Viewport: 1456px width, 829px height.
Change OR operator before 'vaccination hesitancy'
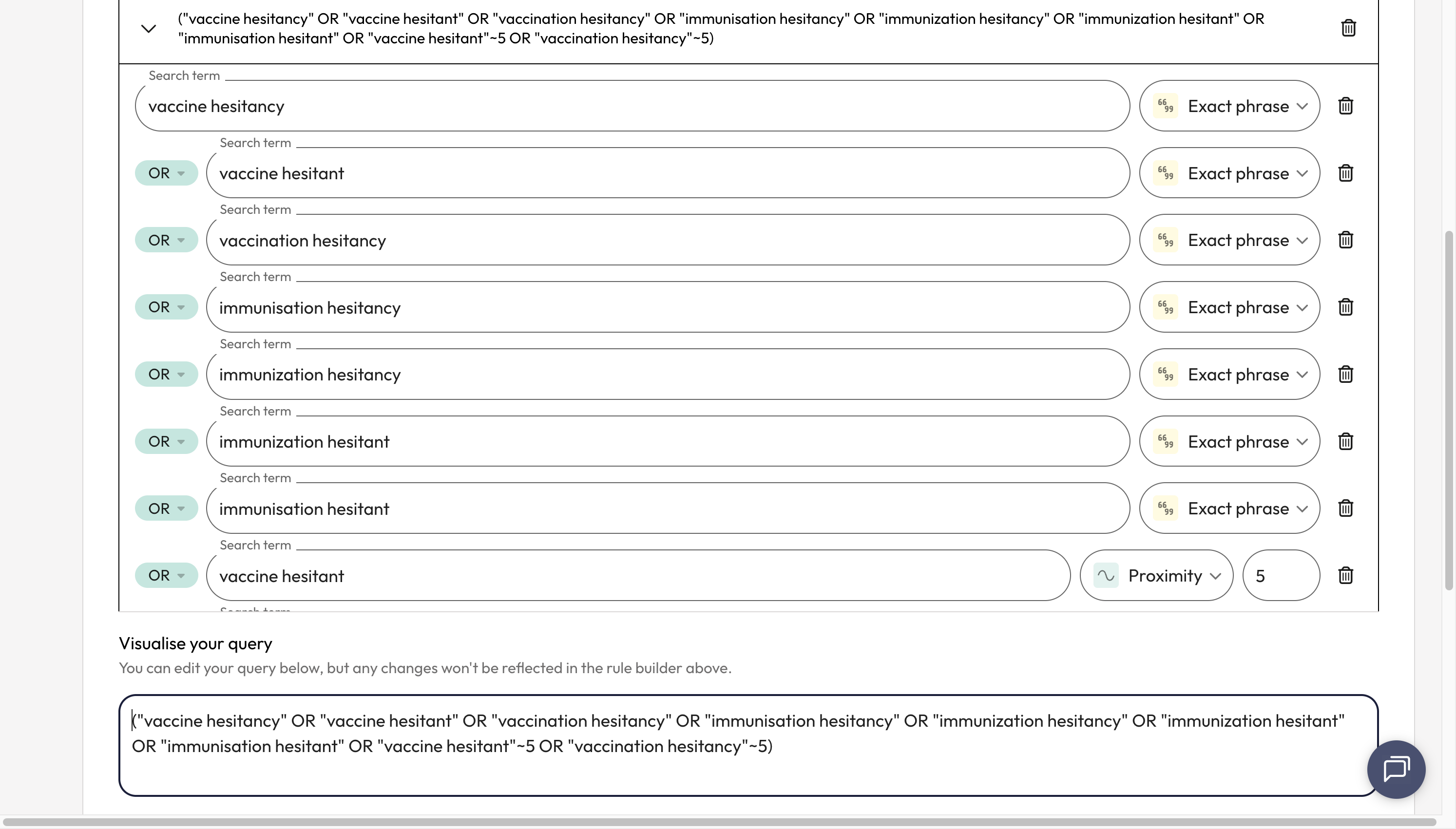pyautogui.click(x=166, y=240)
